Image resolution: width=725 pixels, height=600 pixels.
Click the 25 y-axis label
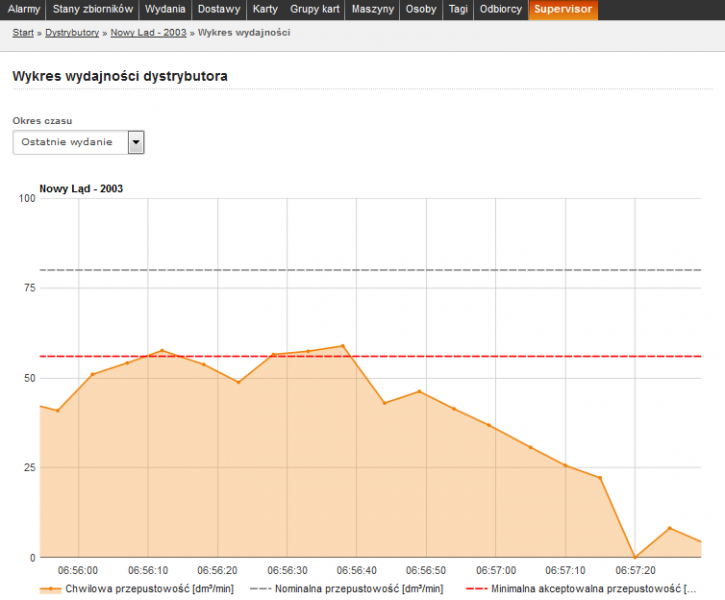30,467
